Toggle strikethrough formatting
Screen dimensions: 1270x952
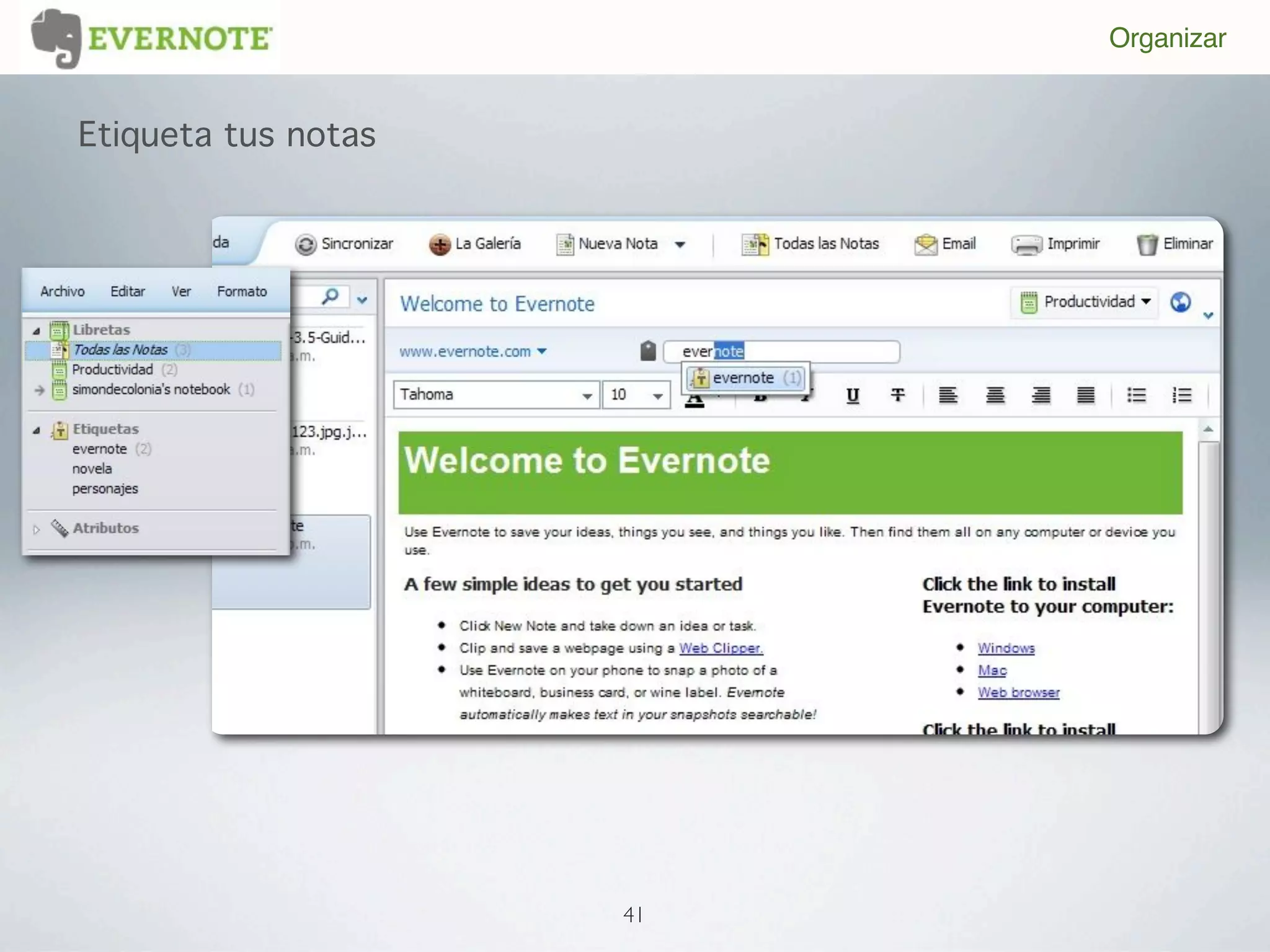[x=897, y=395]
